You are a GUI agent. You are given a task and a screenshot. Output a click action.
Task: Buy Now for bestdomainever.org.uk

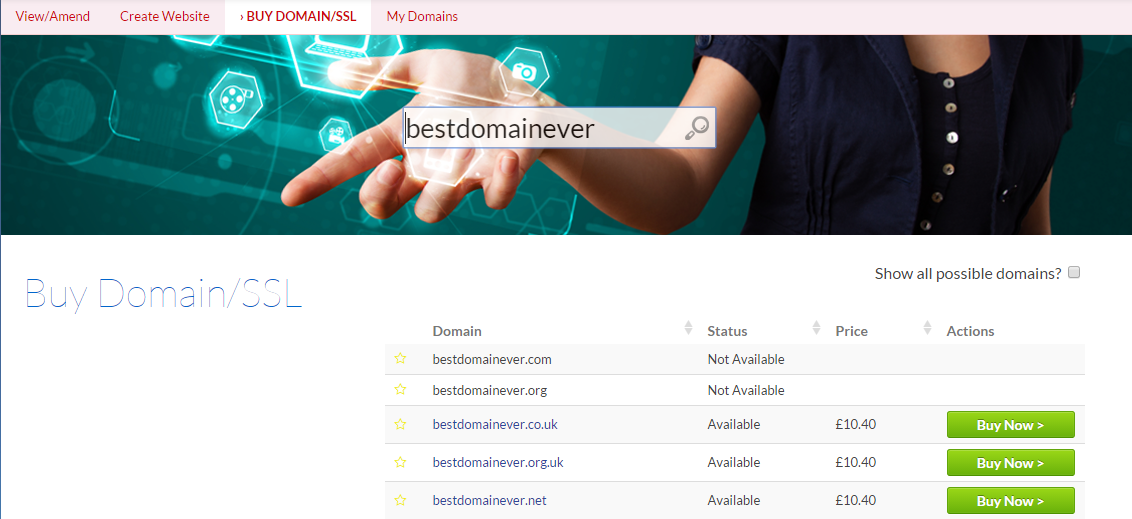pos(1011,463)
